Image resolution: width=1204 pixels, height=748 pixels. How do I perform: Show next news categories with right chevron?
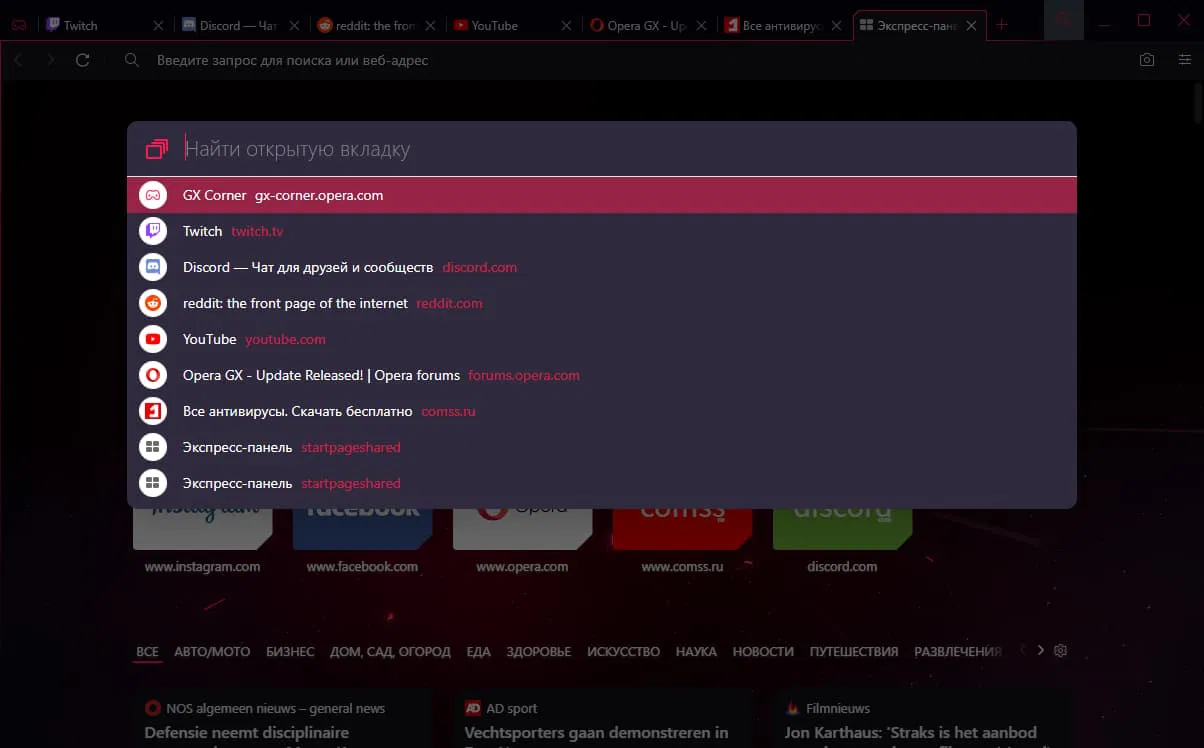click(x=1040, y=650)
